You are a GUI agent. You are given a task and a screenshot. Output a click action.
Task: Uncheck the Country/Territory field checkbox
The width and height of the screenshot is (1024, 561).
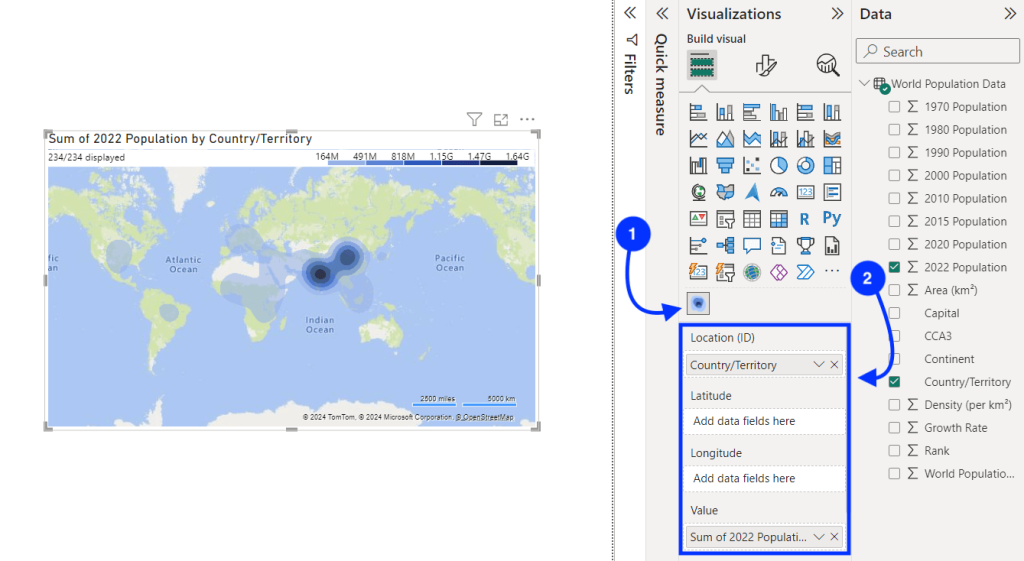(x=894, y=381)
